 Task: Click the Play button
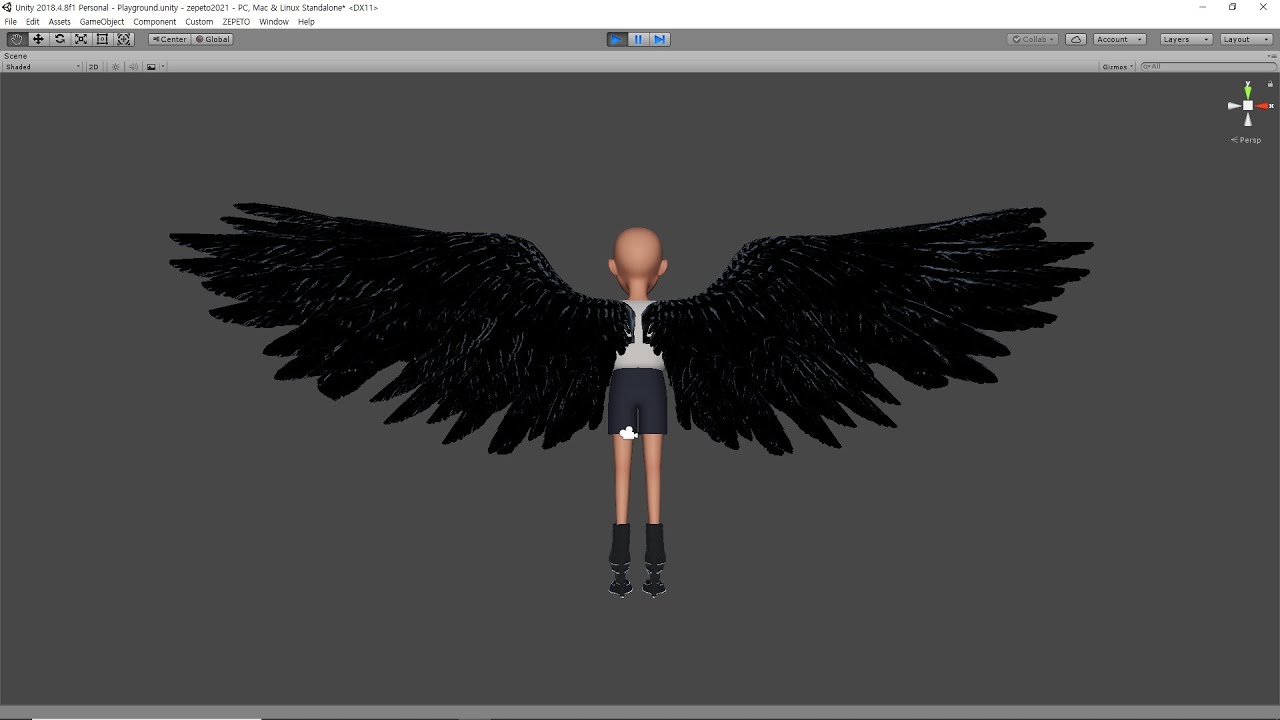(616, 39)
